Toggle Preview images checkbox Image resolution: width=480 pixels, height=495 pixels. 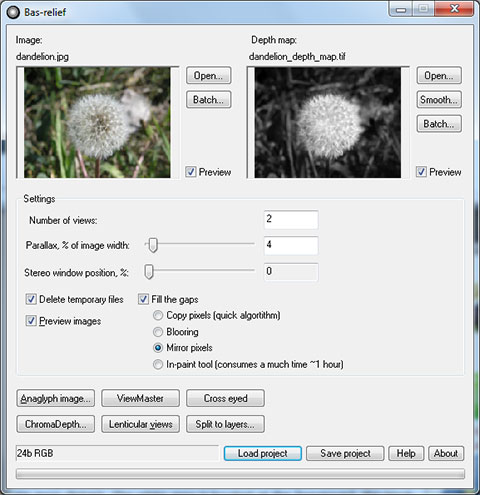(31, 321)
